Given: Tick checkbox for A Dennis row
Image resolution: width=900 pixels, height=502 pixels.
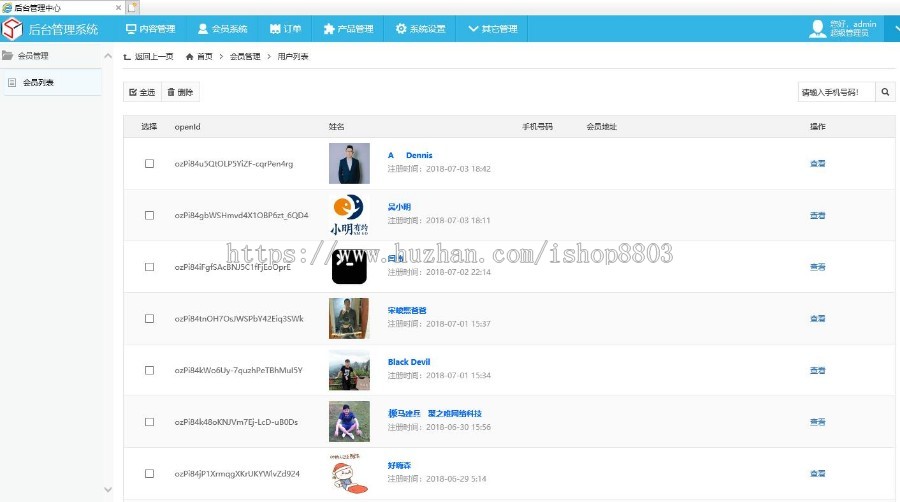Looking at the screenshot, I should tap(149, 164).
